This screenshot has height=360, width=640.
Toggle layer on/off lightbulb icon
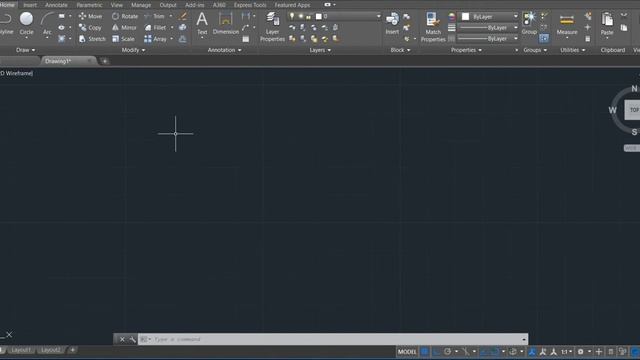[292, 16]
